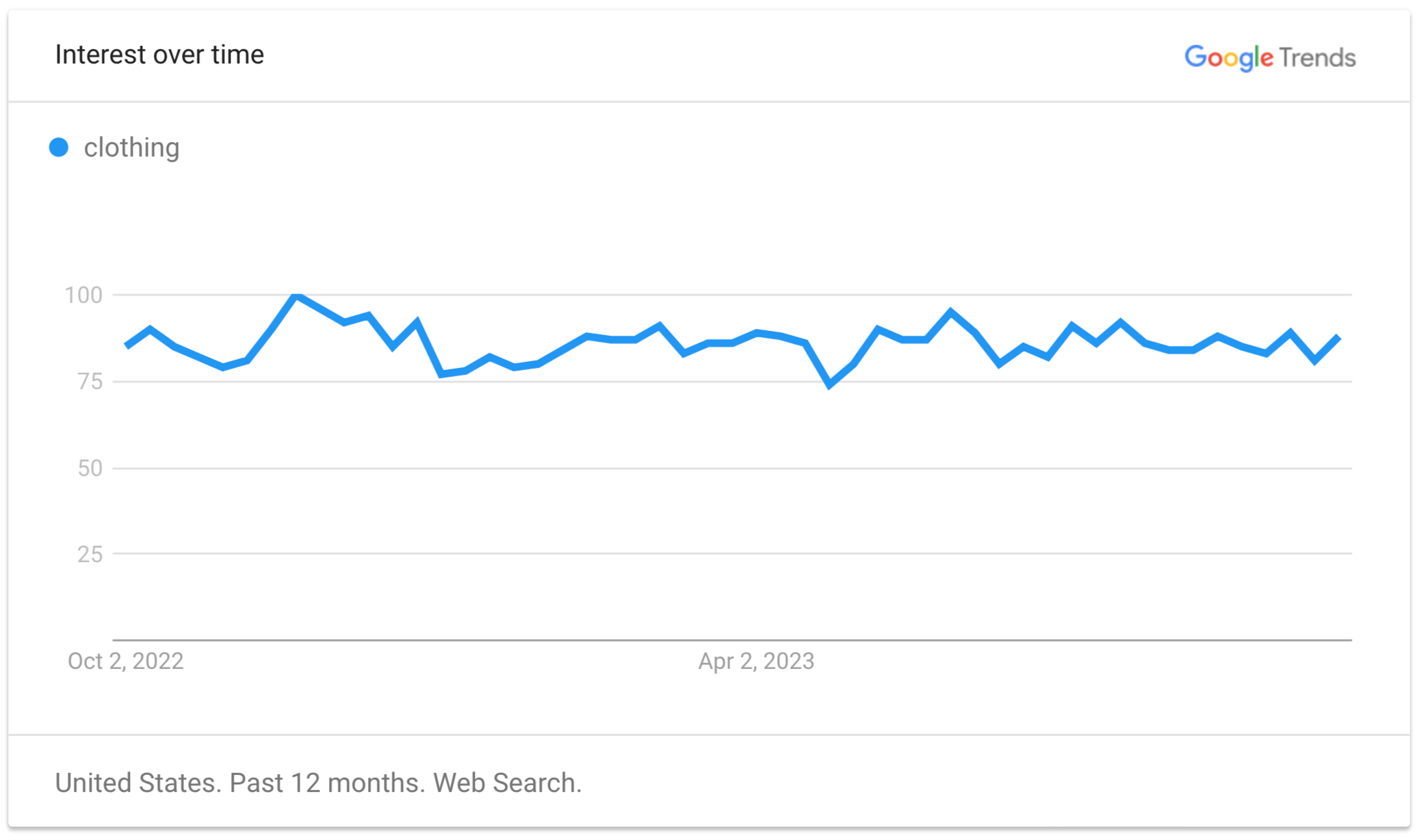Click the dark x-axis baseline

tap(732, 640)
